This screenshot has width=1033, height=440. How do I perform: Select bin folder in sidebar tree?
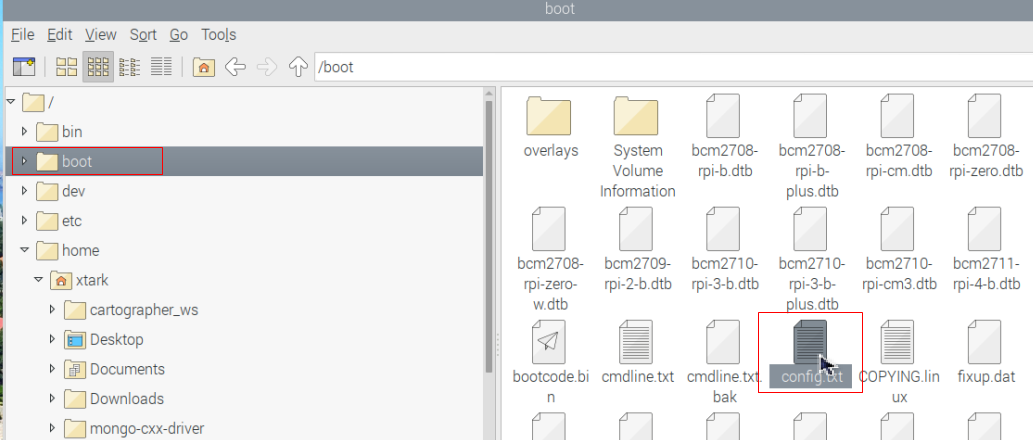click(x=59, y=132)
